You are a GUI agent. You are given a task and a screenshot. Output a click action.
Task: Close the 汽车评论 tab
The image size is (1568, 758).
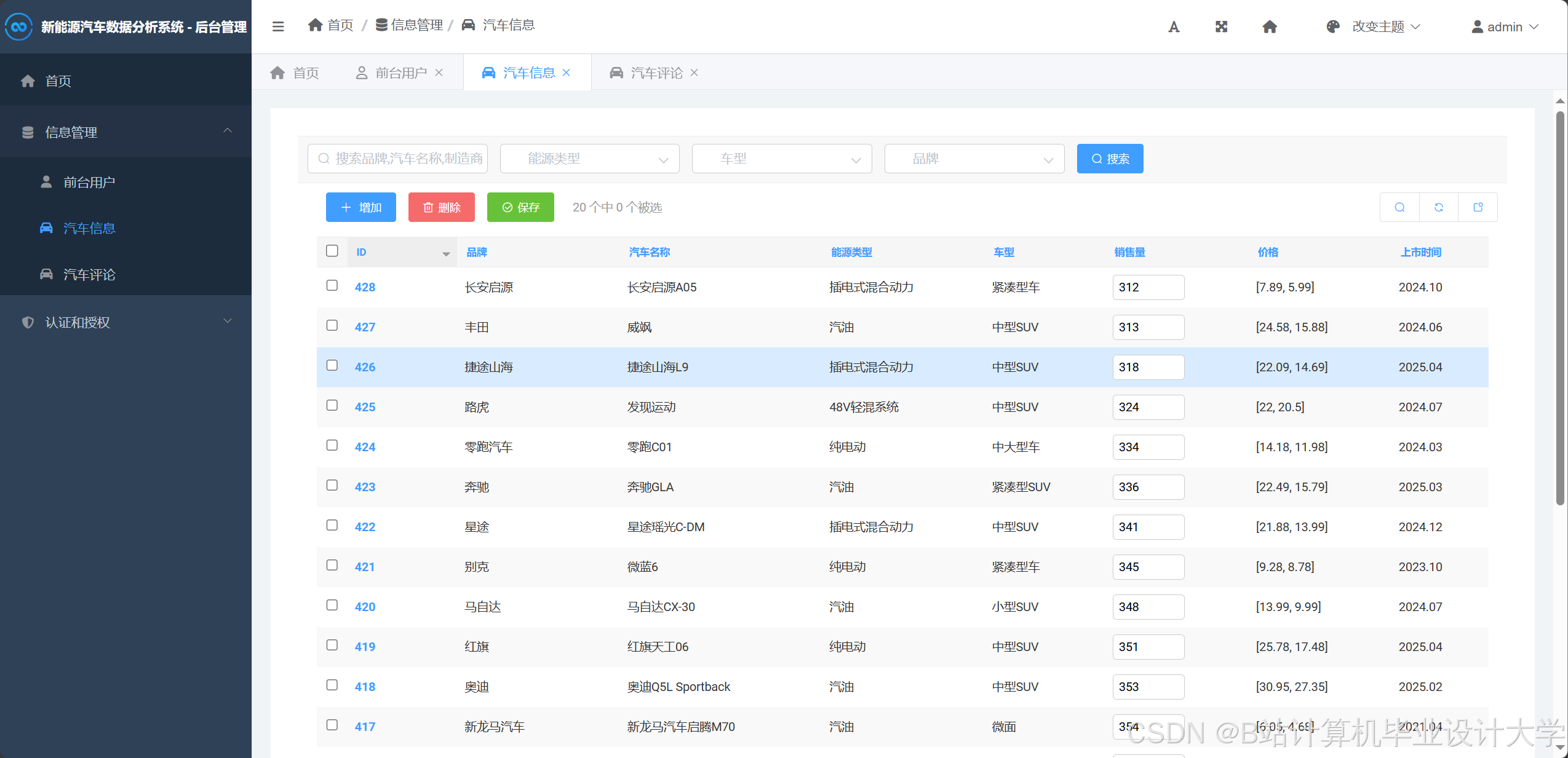click(694, 73)
